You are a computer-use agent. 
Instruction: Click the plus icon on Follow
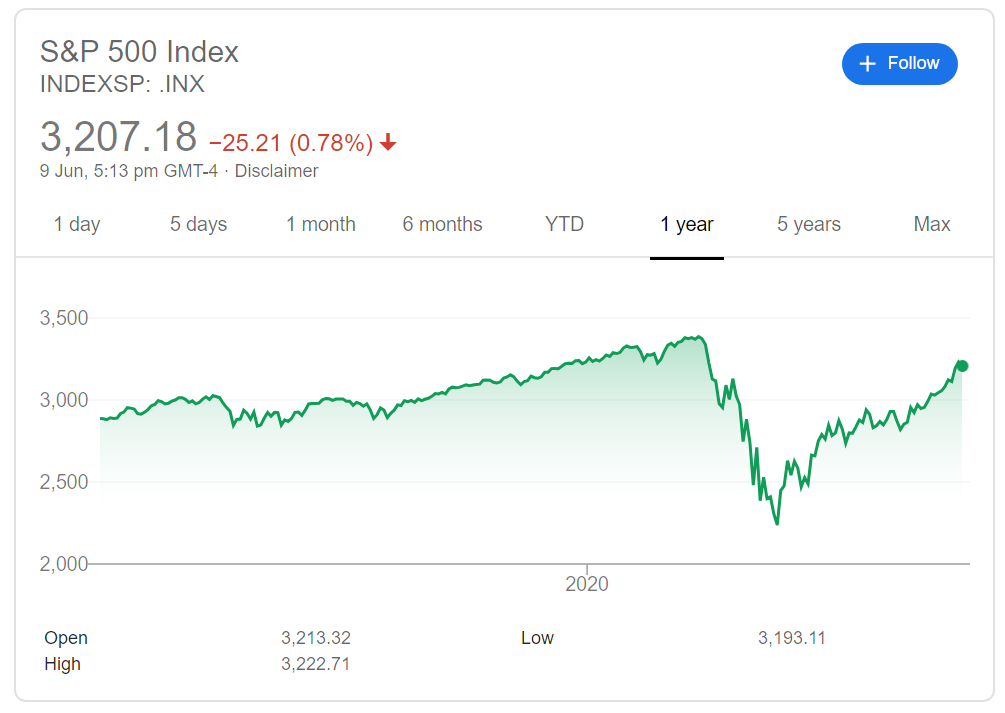(868, 64)
